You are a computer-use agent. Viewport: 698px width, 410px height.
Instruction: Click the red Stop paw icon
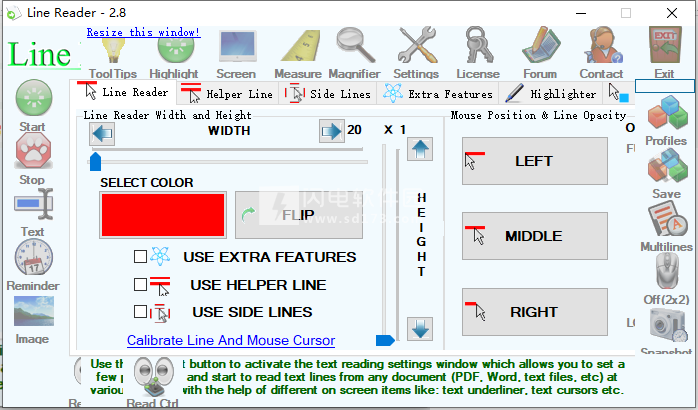pos(34,151)
